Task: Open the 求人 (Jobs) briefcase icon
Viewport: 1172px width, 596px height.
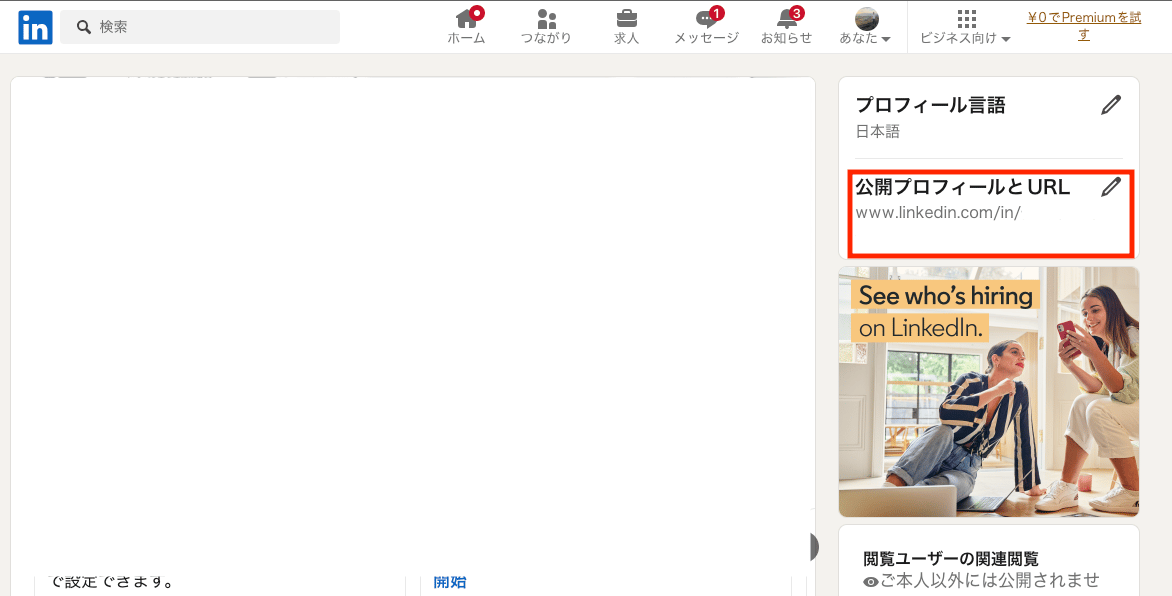Action: point(626,26)
